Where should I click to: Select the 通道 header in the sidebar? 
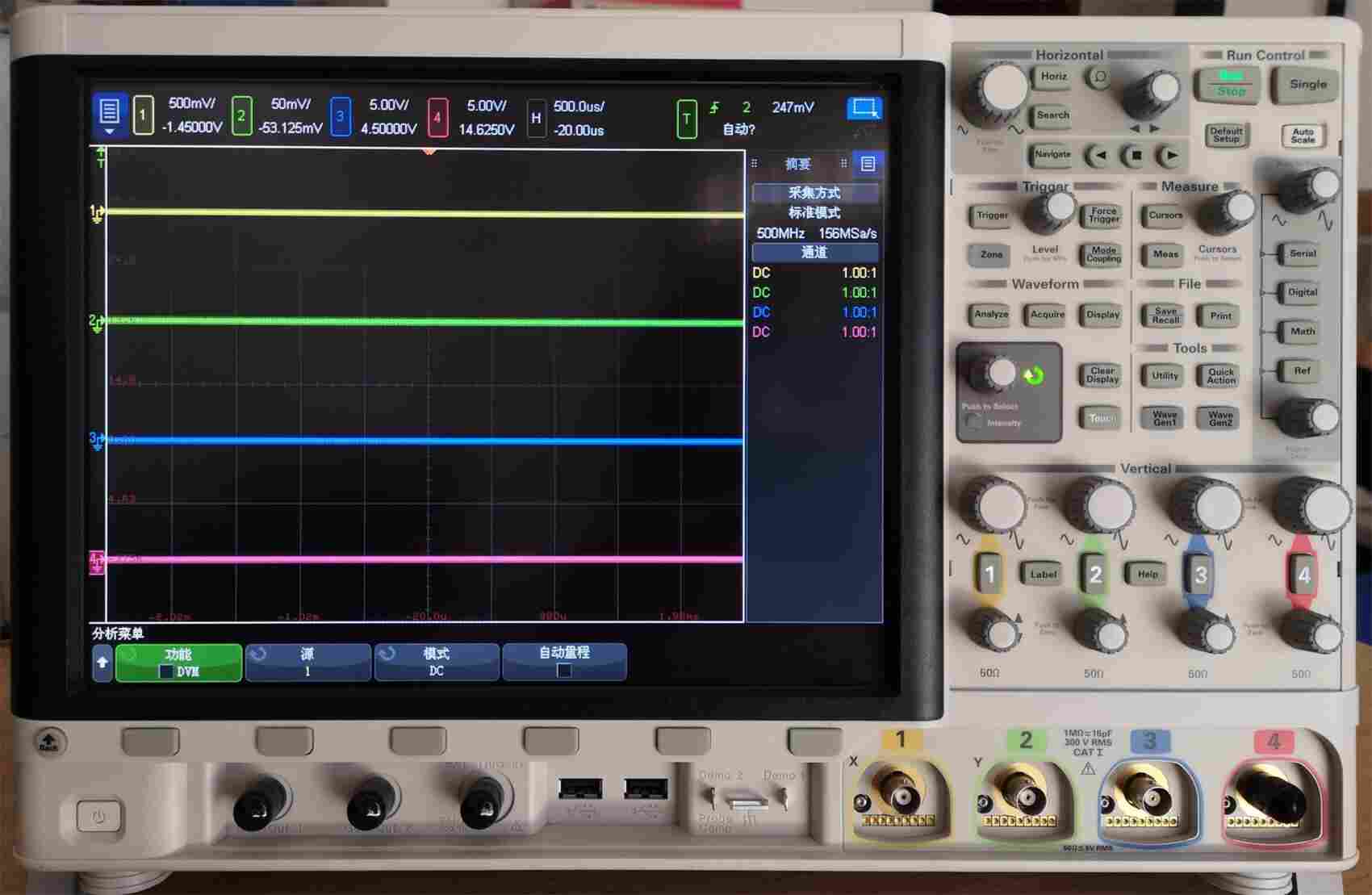click(x=814, y=253)
